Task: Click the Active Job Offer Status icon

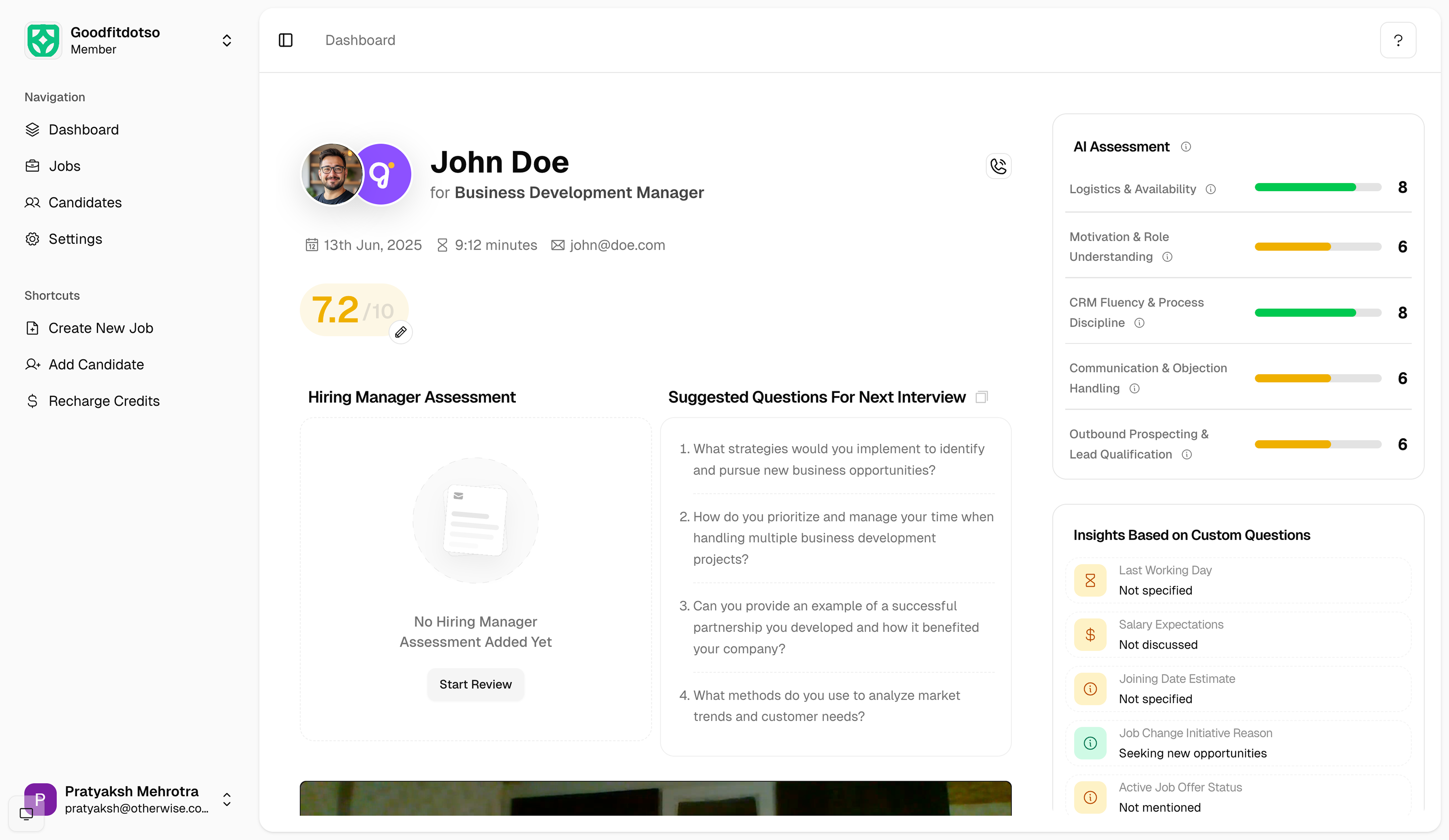Action: coord(1090,797)
